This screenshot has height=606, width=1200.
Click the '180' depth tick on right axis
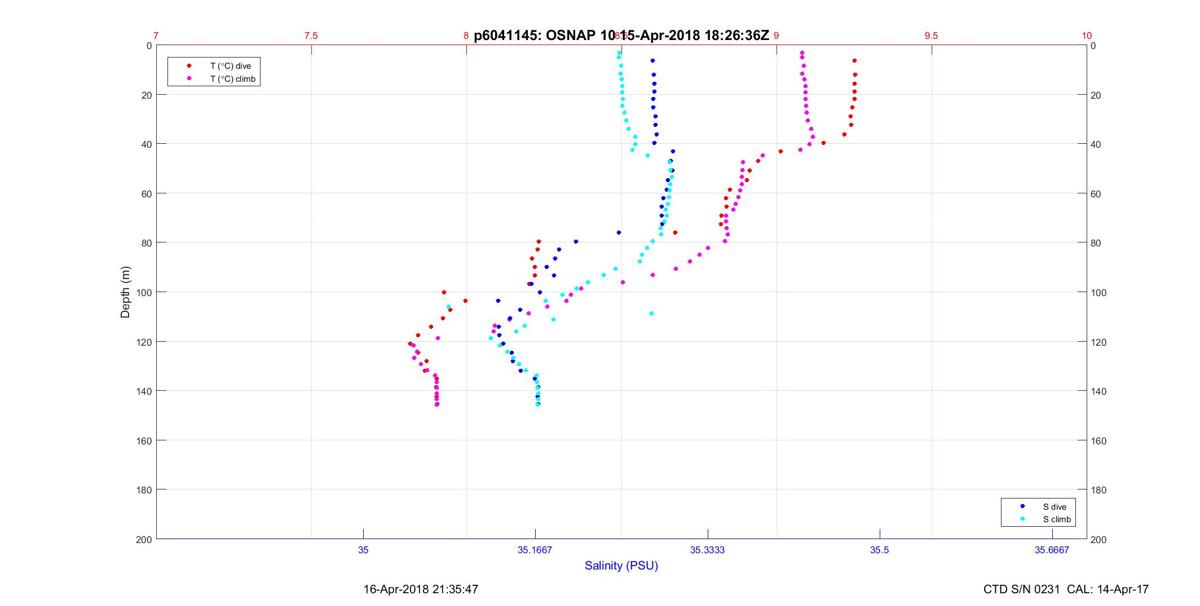pyautogui.click(x=1100, y=490)
